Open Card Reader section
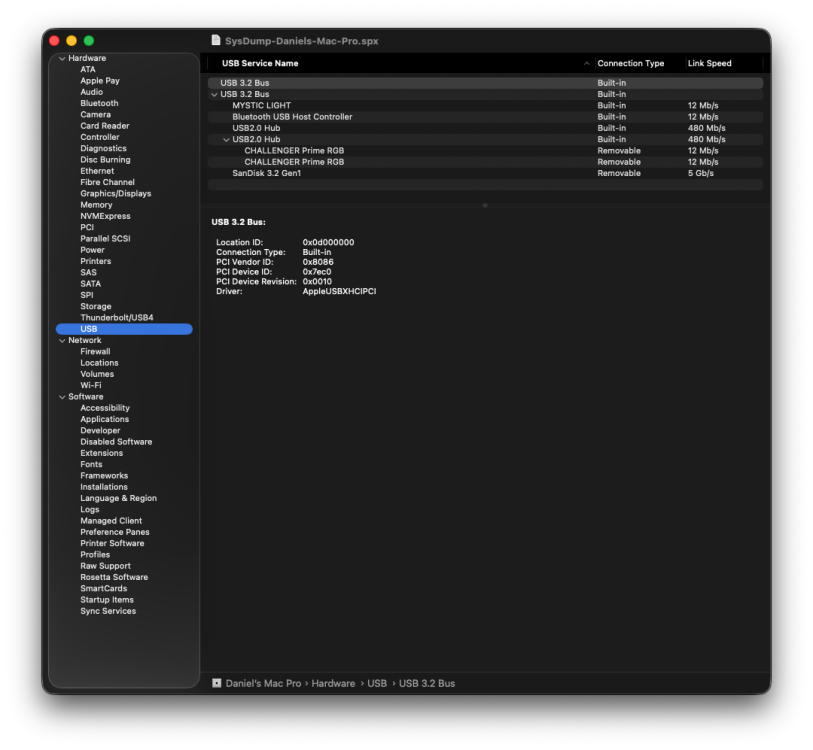 tap(105, 126)
